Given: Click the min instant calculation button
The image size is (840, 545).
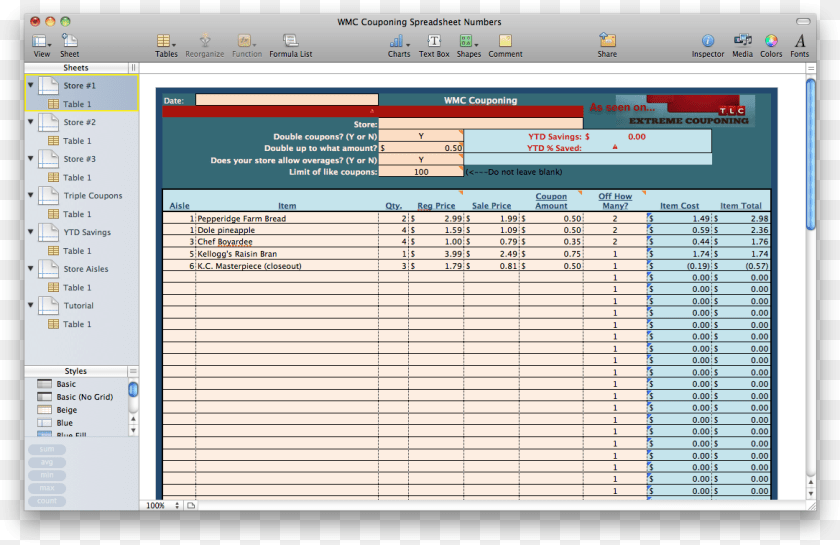Looking at the screenshot, I should [47, 475].
